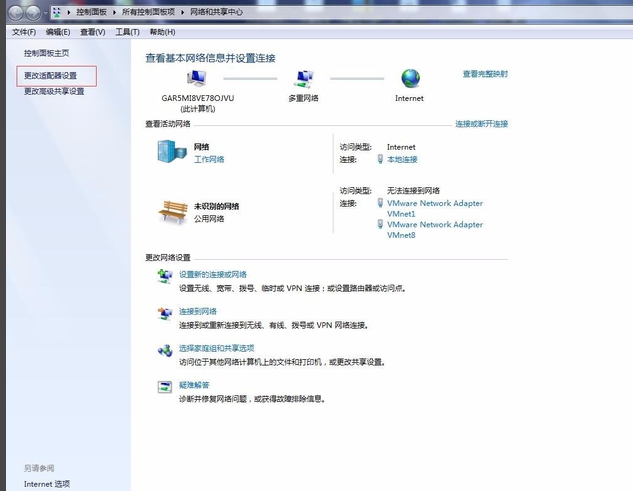Image resolution: width=633 pixels, height=491 pixels.
Task: Click the 查看完整映射 link
Action: point(485,74)
